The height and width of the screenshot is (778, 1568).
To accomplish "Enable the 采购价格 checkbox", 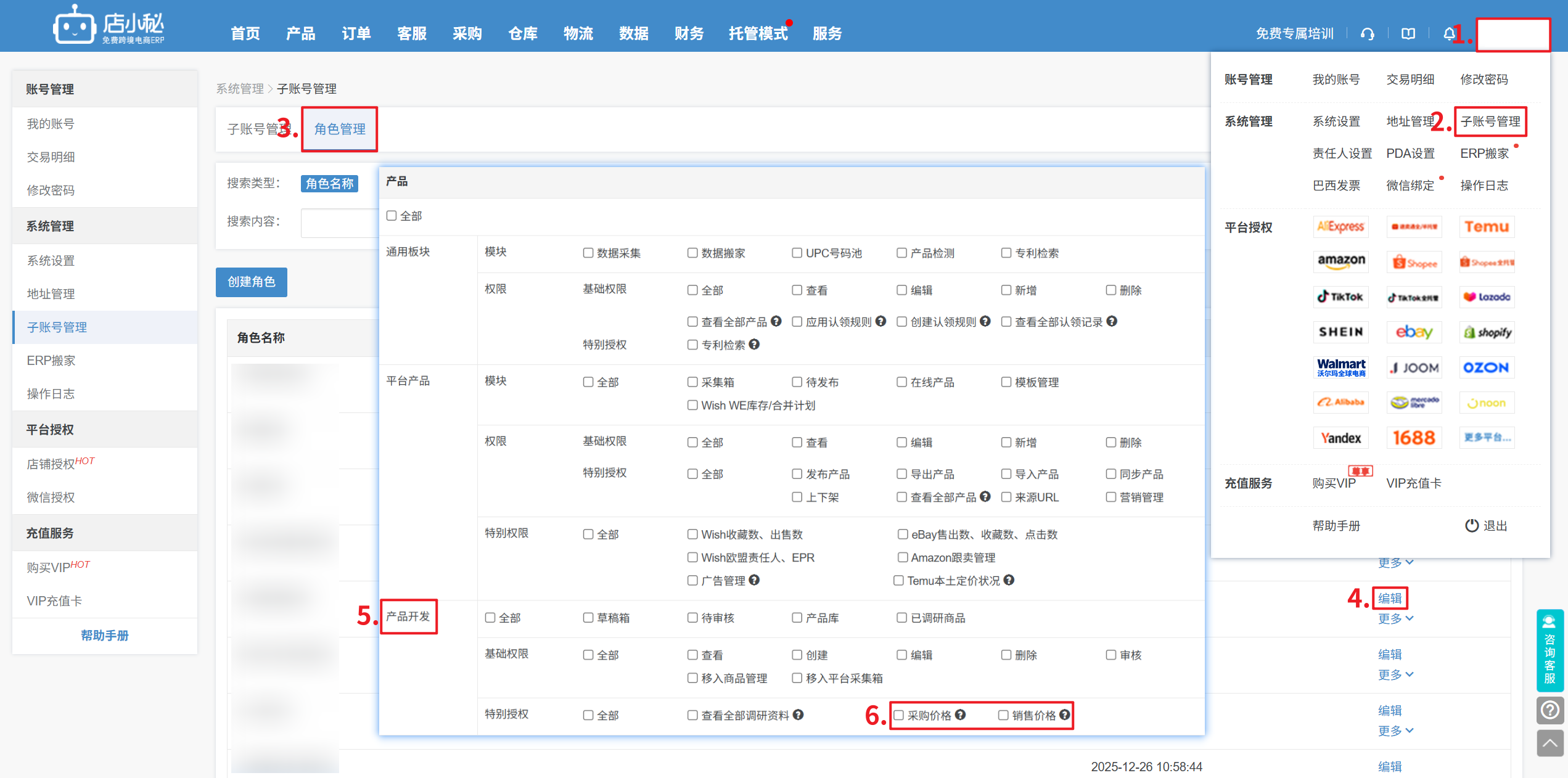I will pyautogui.click(x=899, y=715).
